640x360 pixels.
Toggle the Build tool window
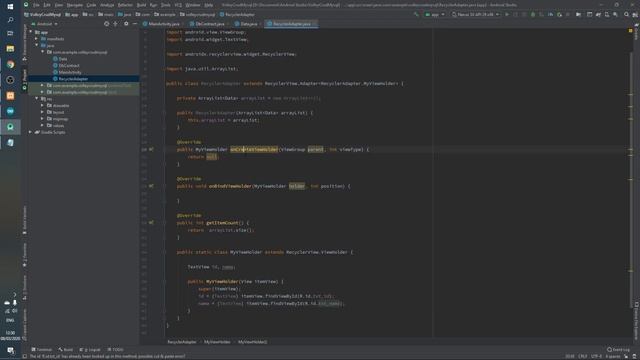[x=66, y=350]
